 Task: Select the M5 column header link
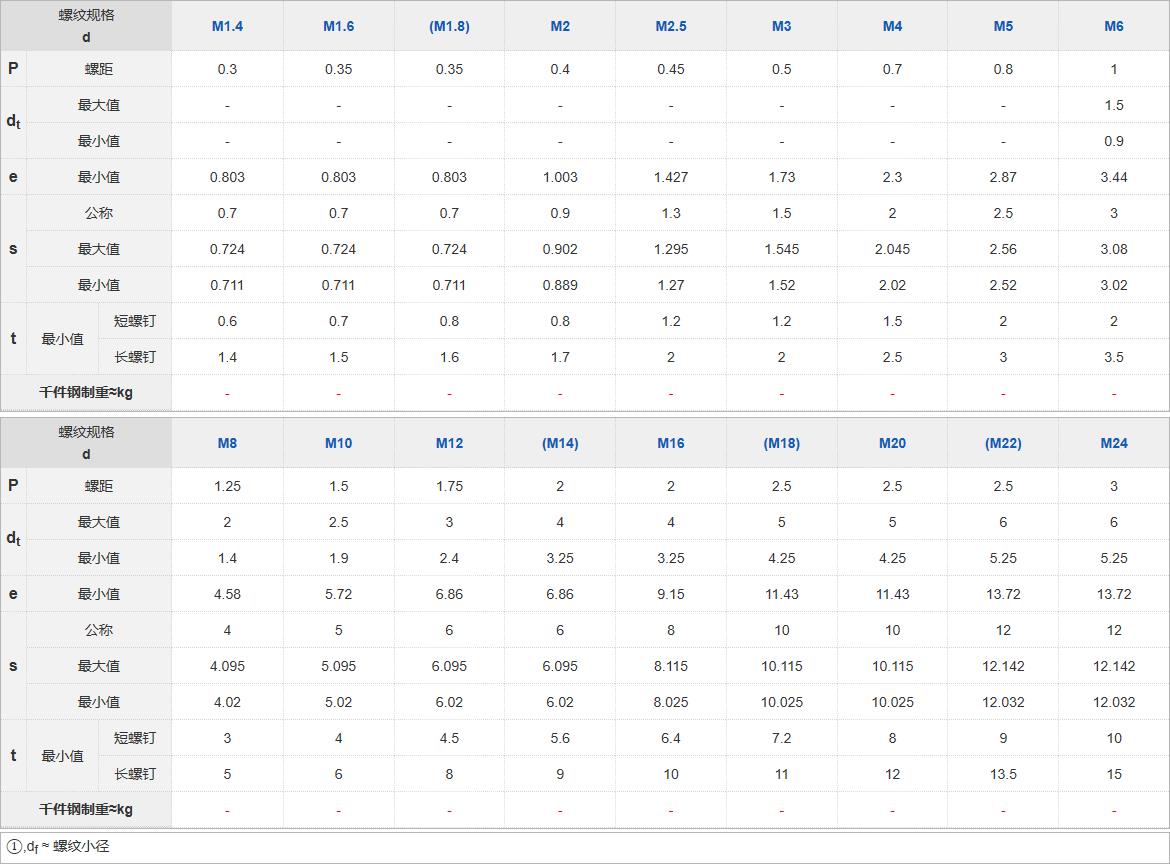click(1003, 26)
